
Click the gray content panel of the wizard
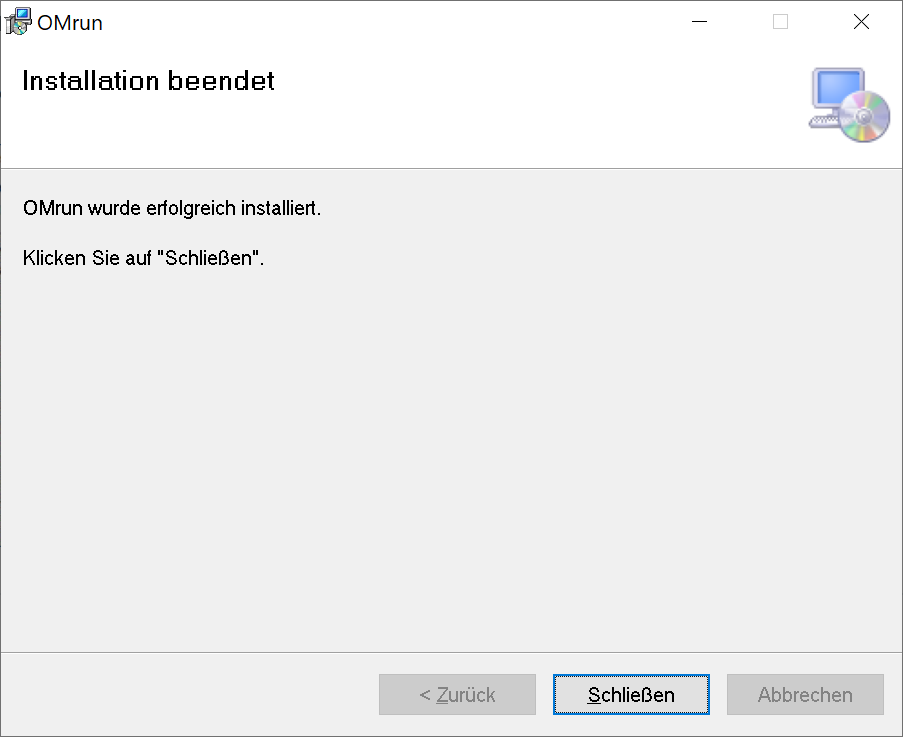tap(450, 450)
